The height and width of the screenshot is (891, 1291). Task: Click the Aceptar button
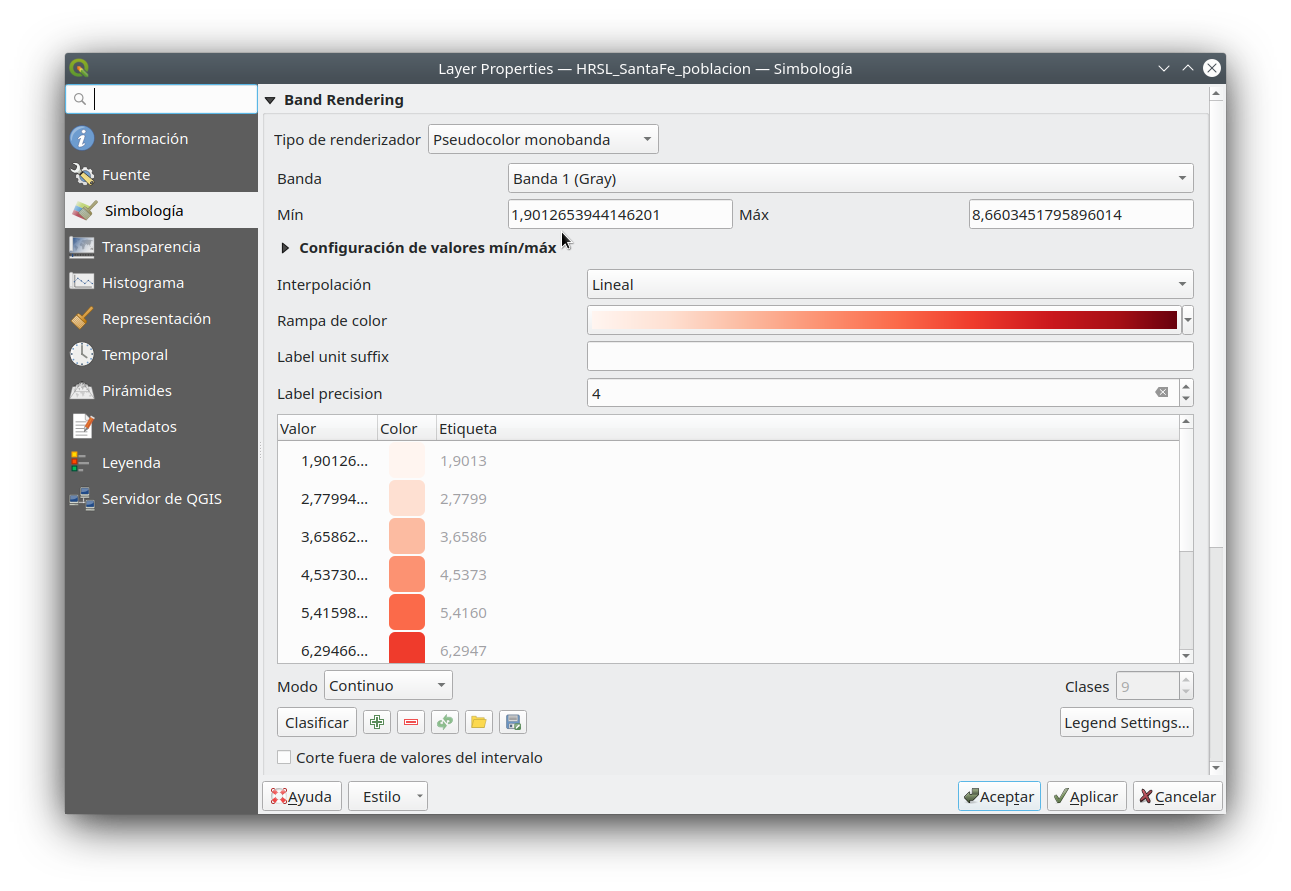999,797
